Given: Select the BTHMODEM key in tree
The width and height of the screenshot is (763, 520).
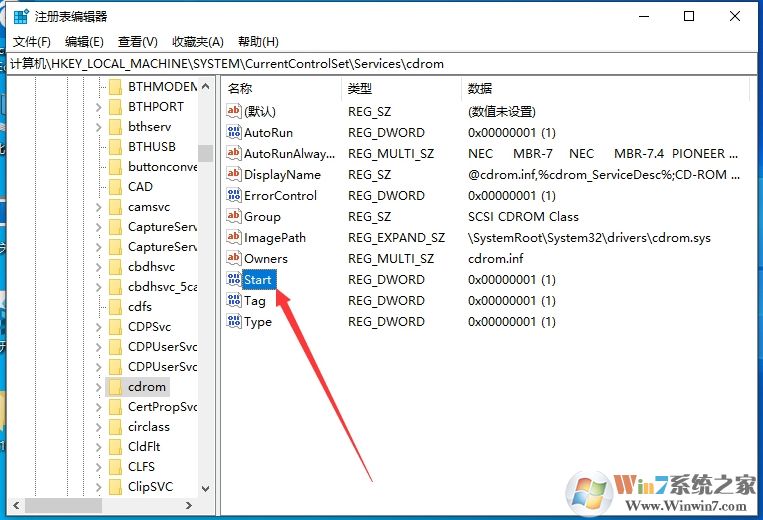Looking at the screenshot, I should coord(163,87).
